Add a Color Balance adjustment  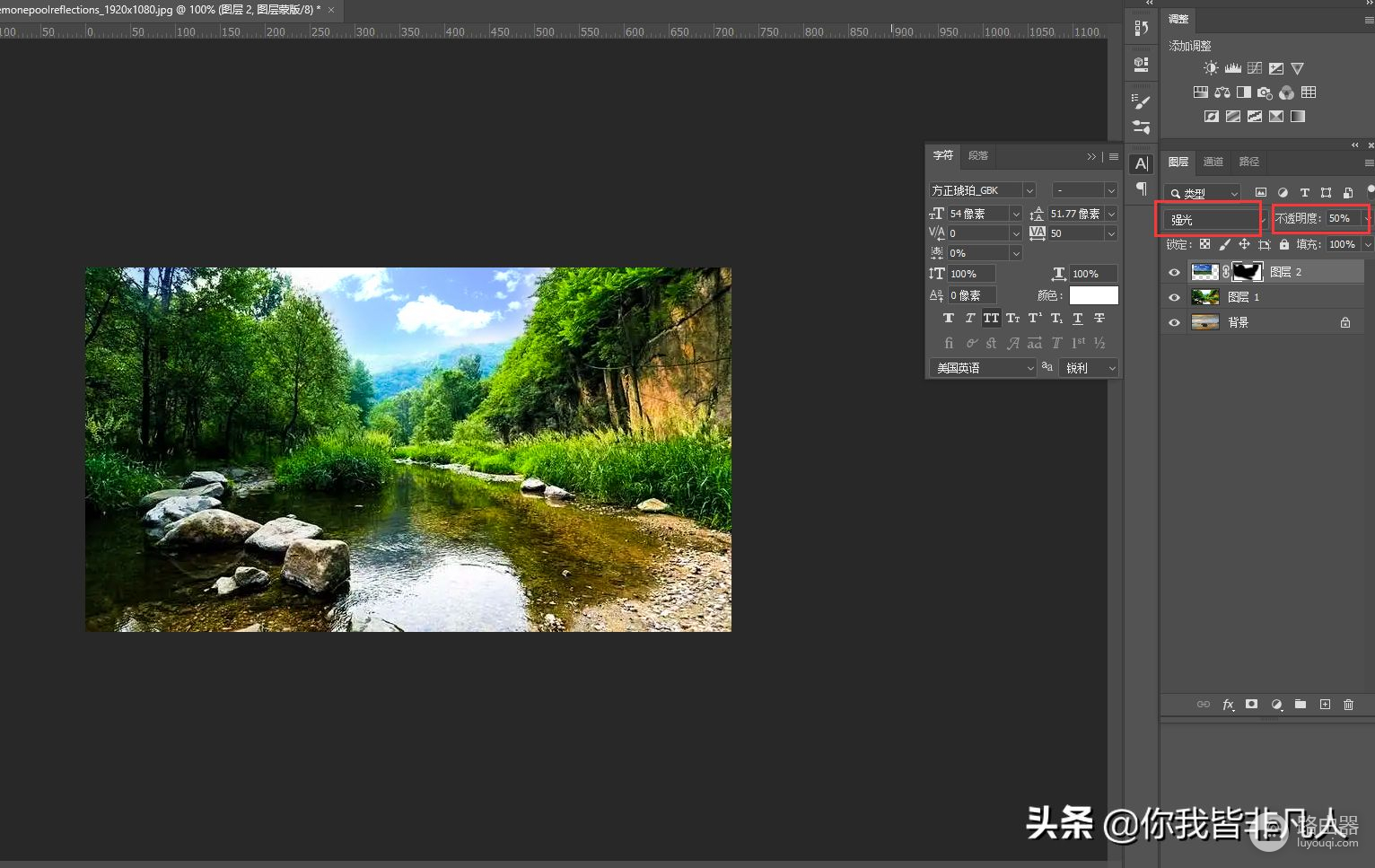point(1222,92)
